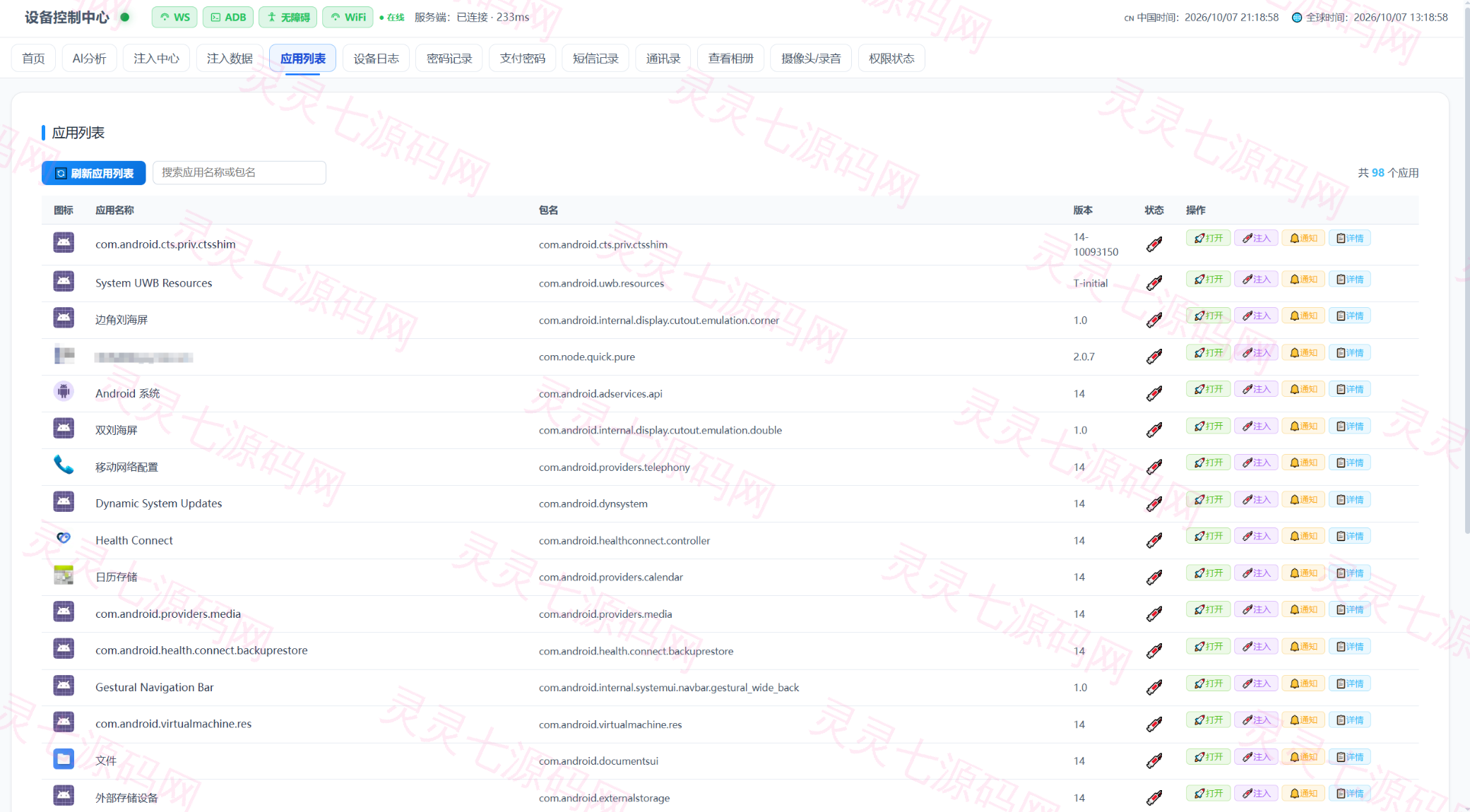Click the Android icon for com.android.cts.priv.ctsshim
The height and width of the screenshot is (812, 1470).
64,243
